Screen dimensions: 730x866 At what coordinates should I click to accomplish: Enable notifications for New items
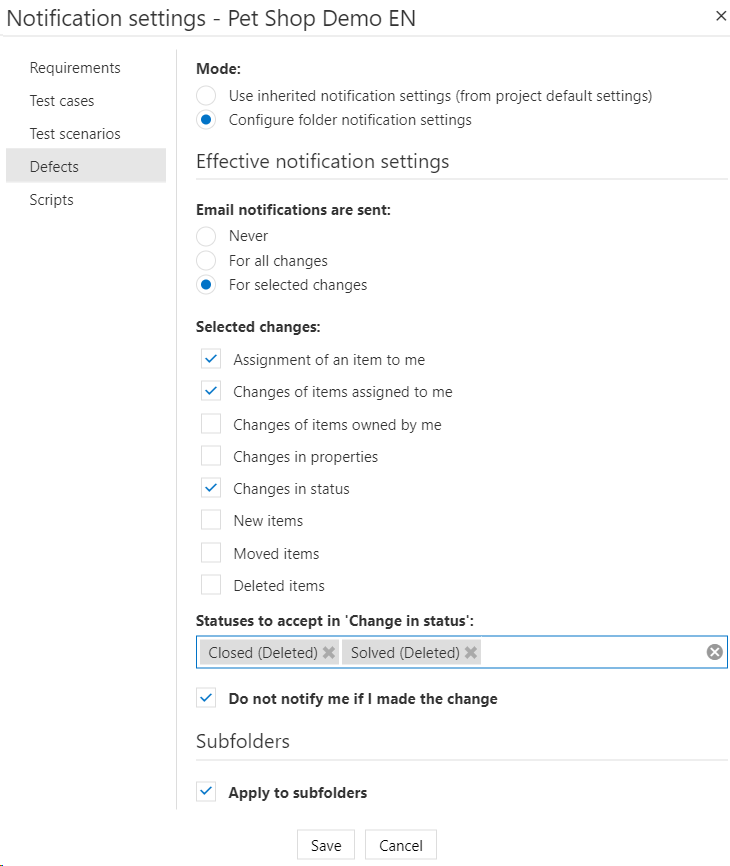tap(211, 521)
